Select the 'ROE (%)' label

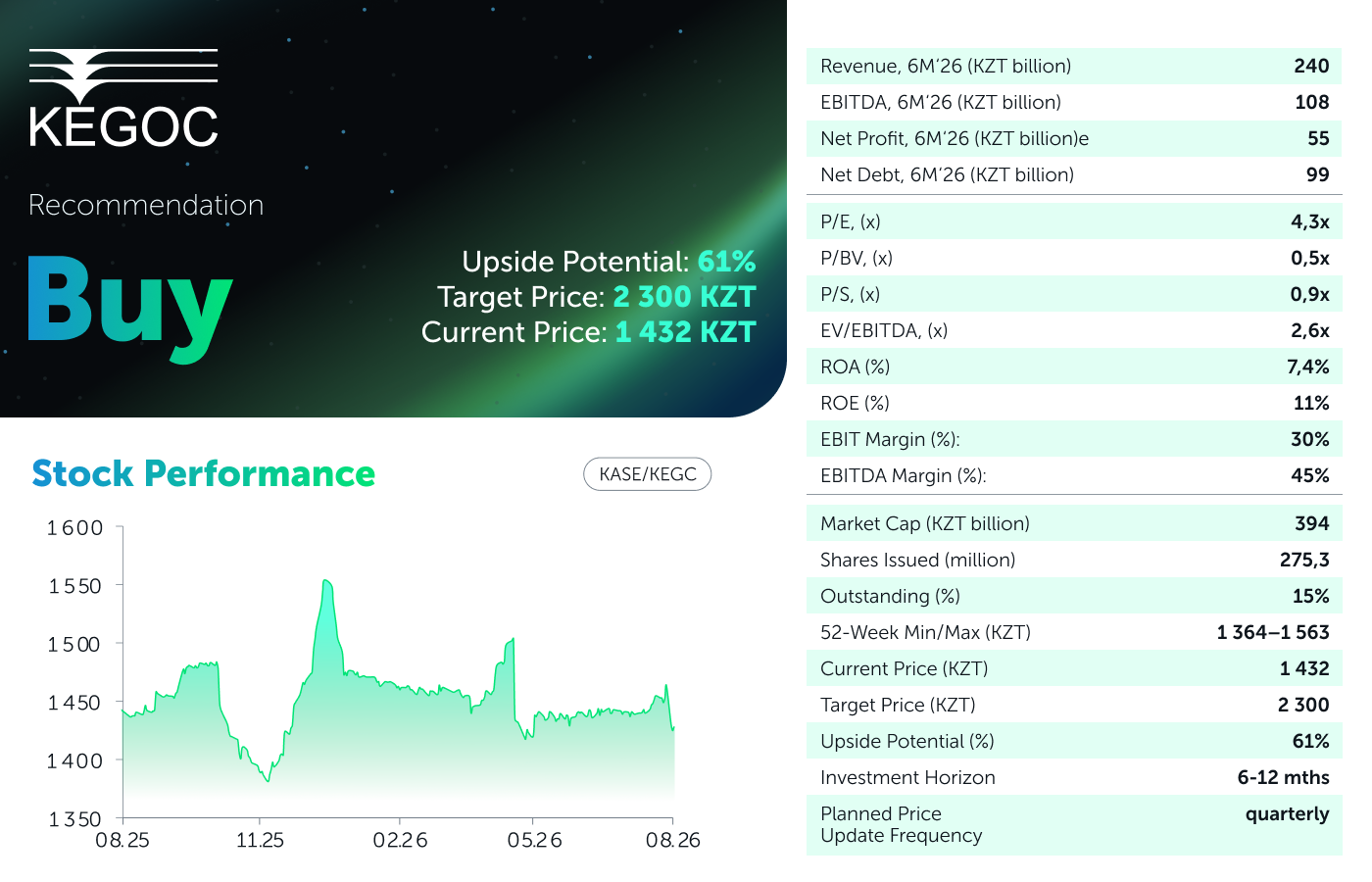(856, 404)
